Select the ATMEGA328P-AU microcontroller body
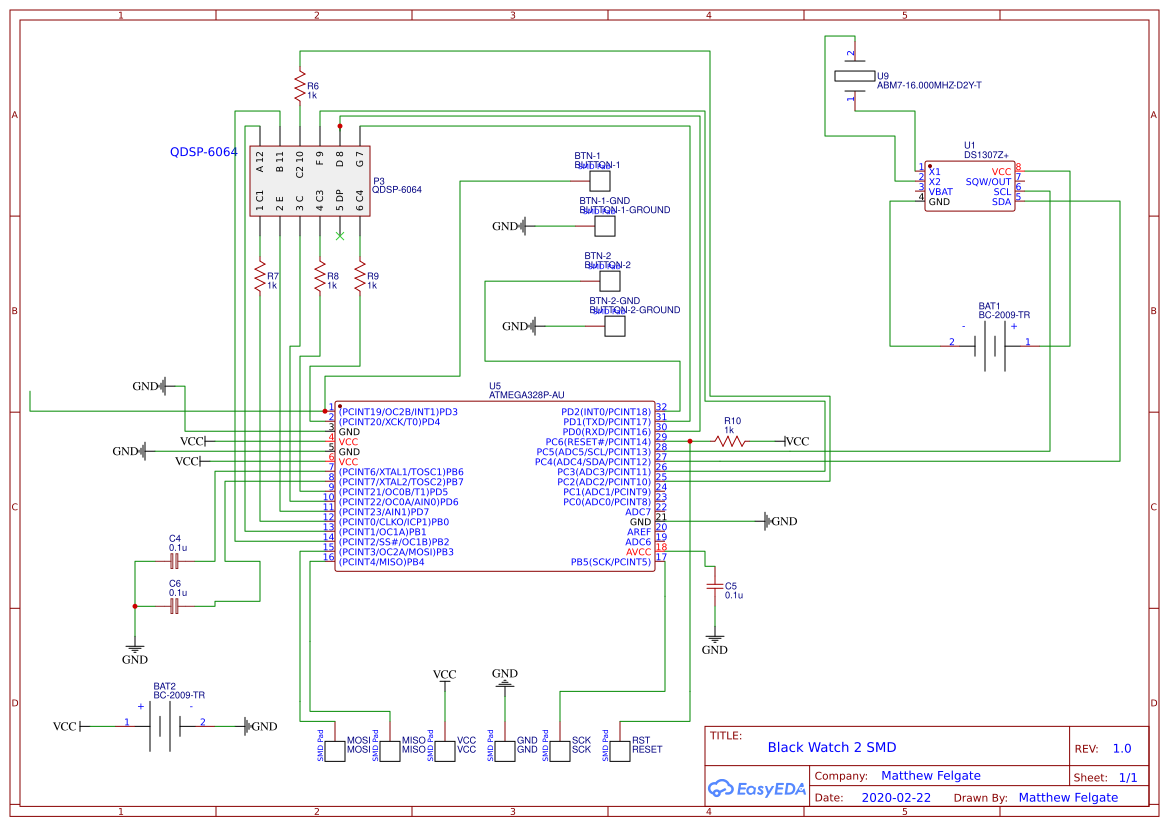Image resolution: width=1169 pixels, height=827 pixels. pos(494,487)
